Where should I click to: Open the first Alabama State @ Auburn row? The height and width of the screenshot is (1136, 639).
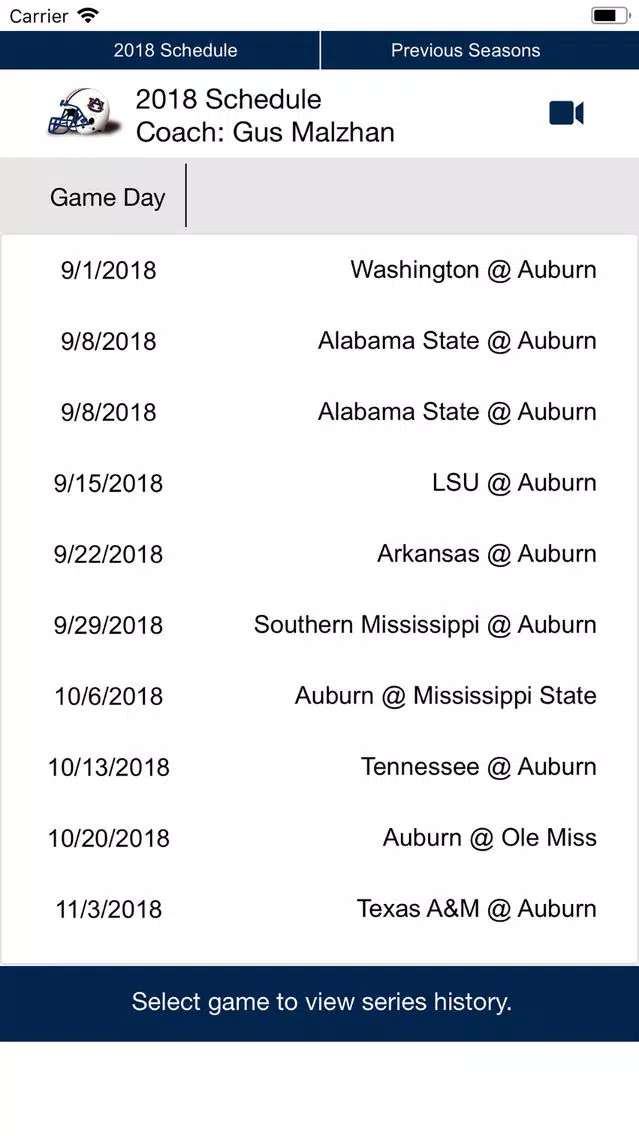[x=320, y=341]
